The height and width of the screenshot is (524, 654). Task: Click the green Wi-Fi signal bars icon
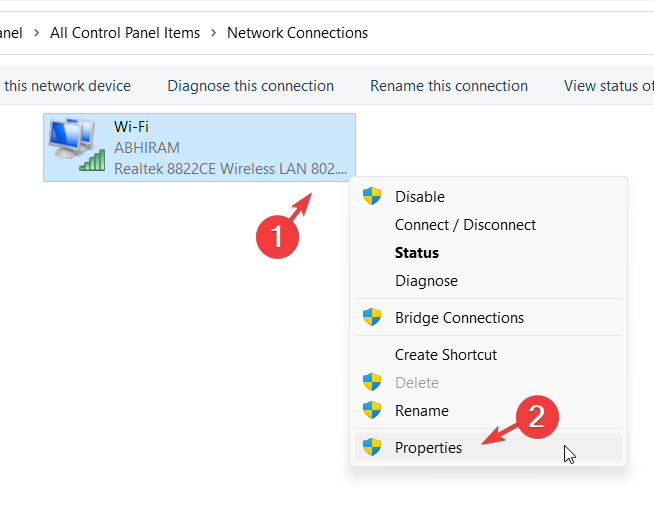tap(92, 161)
